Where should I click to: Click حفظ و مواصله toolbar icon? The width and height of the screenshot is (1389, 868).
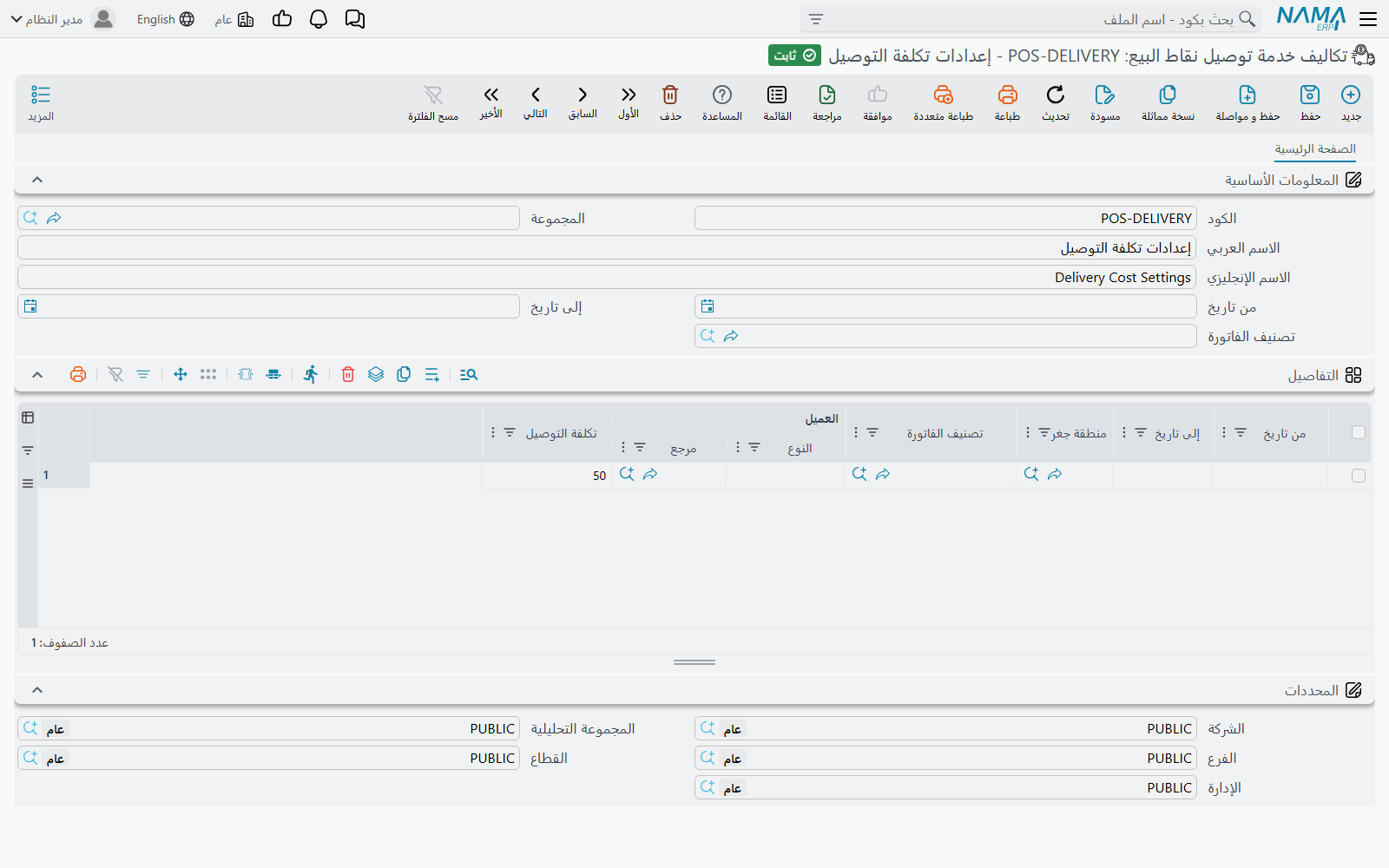1247,102
